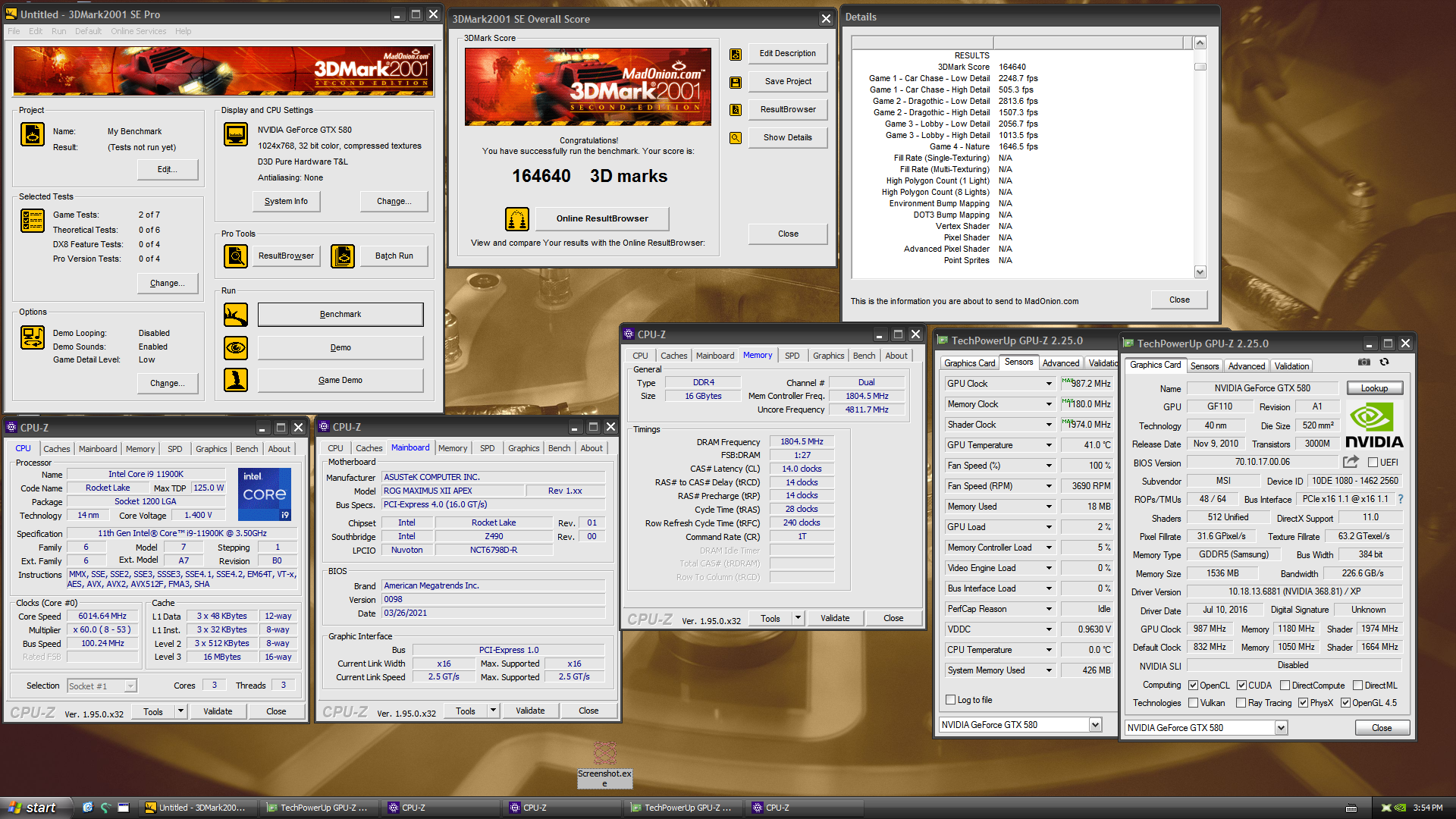Enable Log to file in GPU-Z Sensors

(x=950, y=700)
